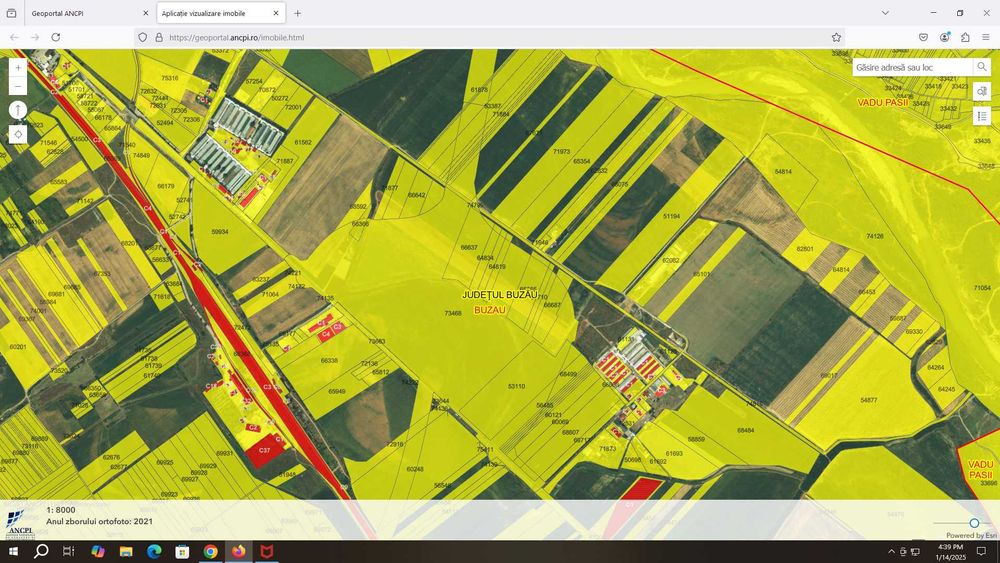Open the Firefox hamburger menu
The image size is (1000, 563).
[x=986, y=37]
